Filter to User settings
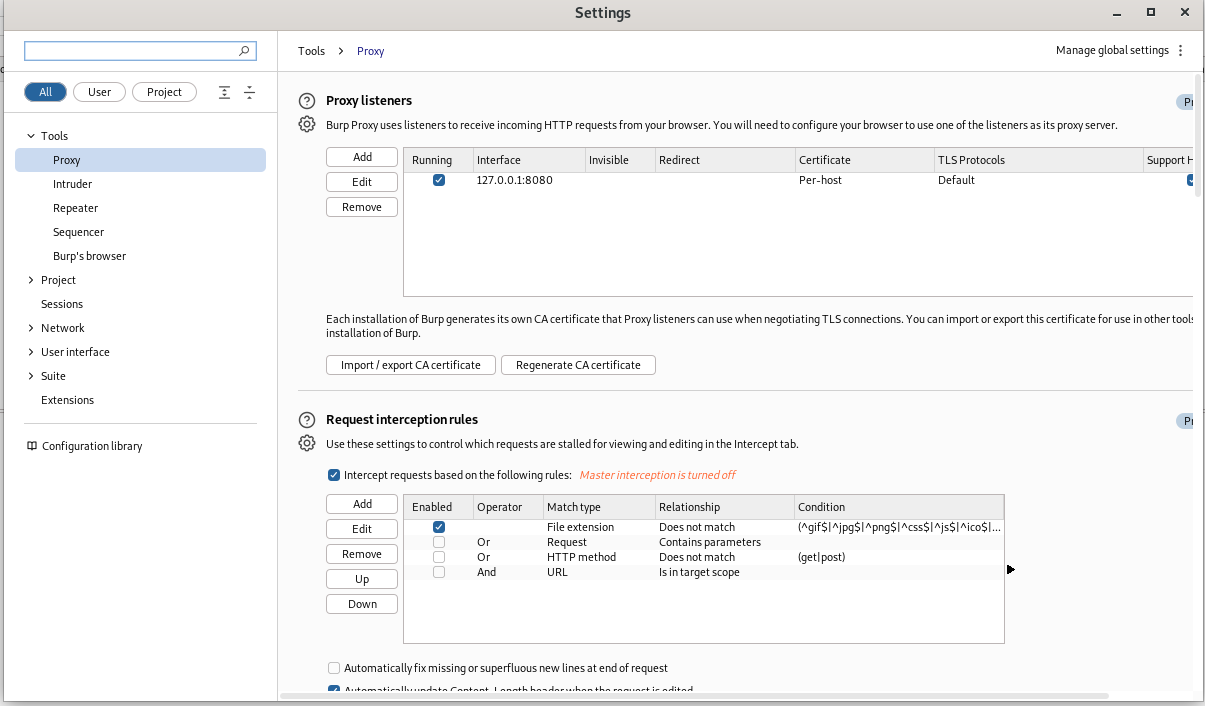This screenshot has width=1205, height=706. coord(99,92)
